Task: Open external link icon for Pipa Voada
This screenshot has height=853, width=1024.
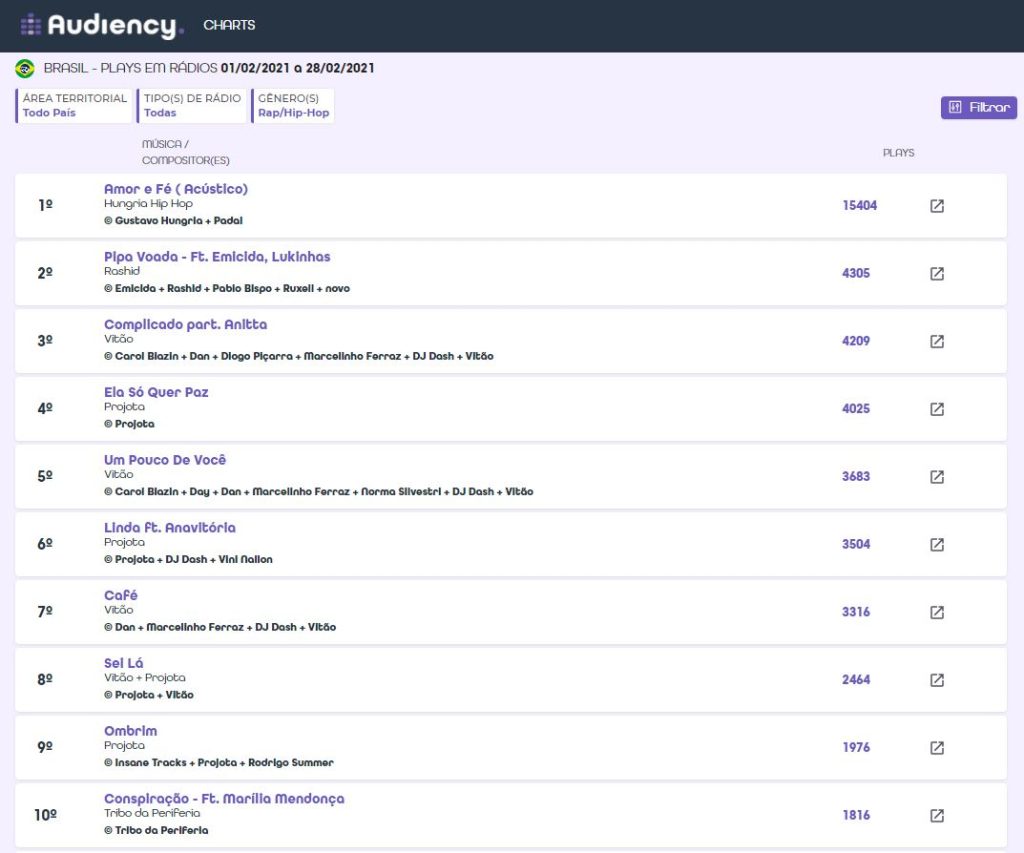Action: click(936, 274)
